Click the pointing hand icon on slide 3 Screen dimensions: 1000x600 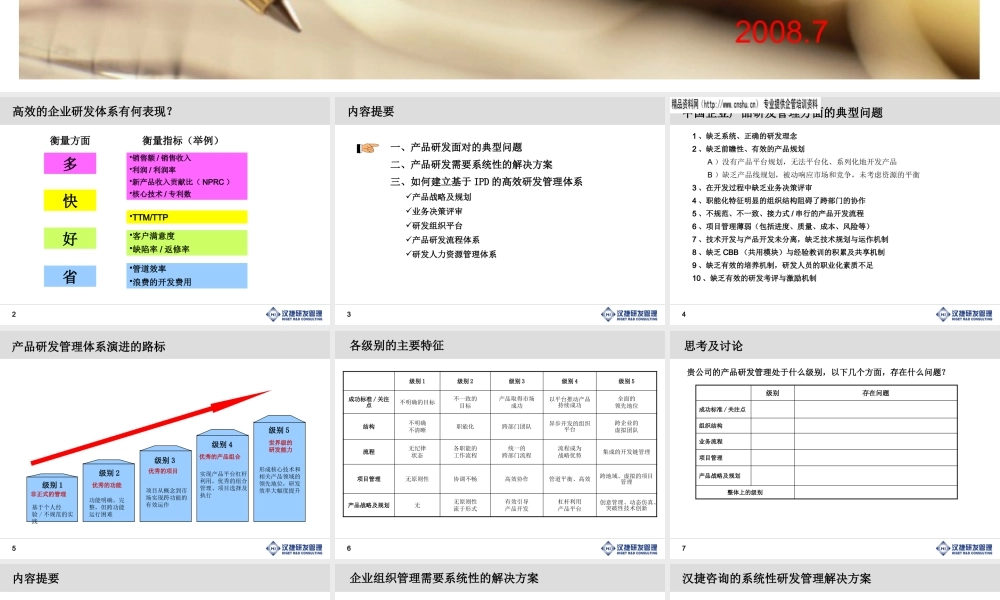369,148
